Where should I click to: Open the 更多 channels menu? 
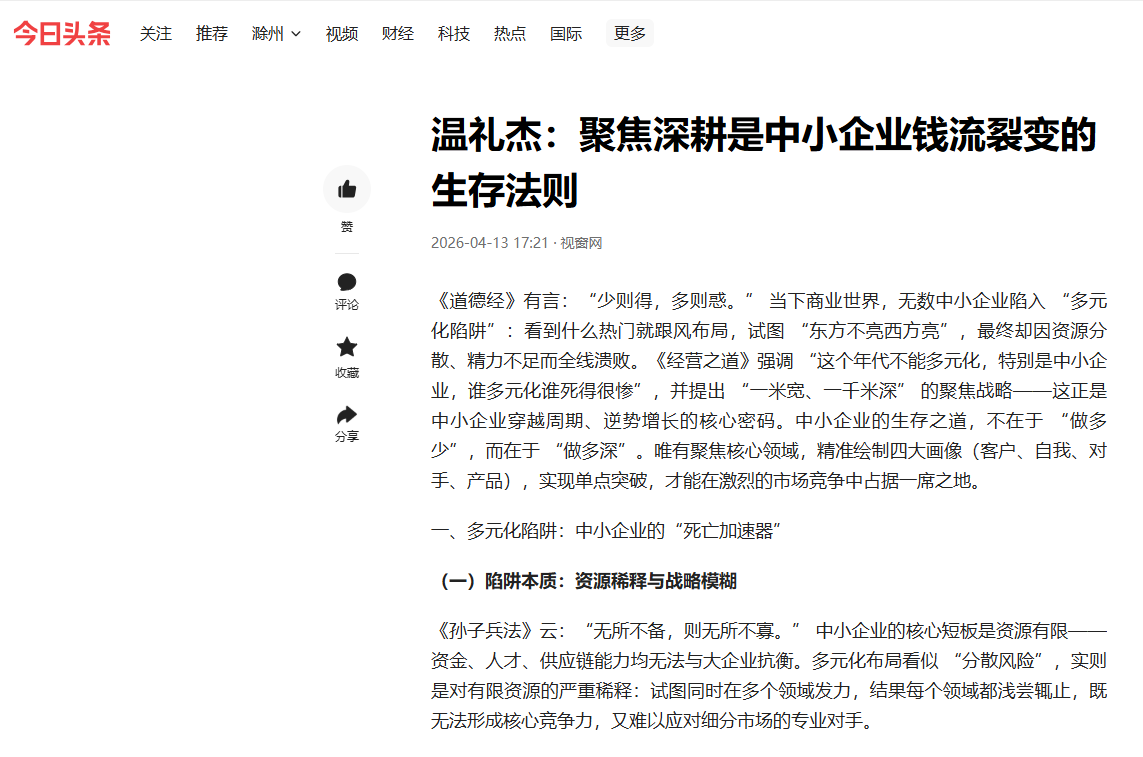tap(629, 32)
